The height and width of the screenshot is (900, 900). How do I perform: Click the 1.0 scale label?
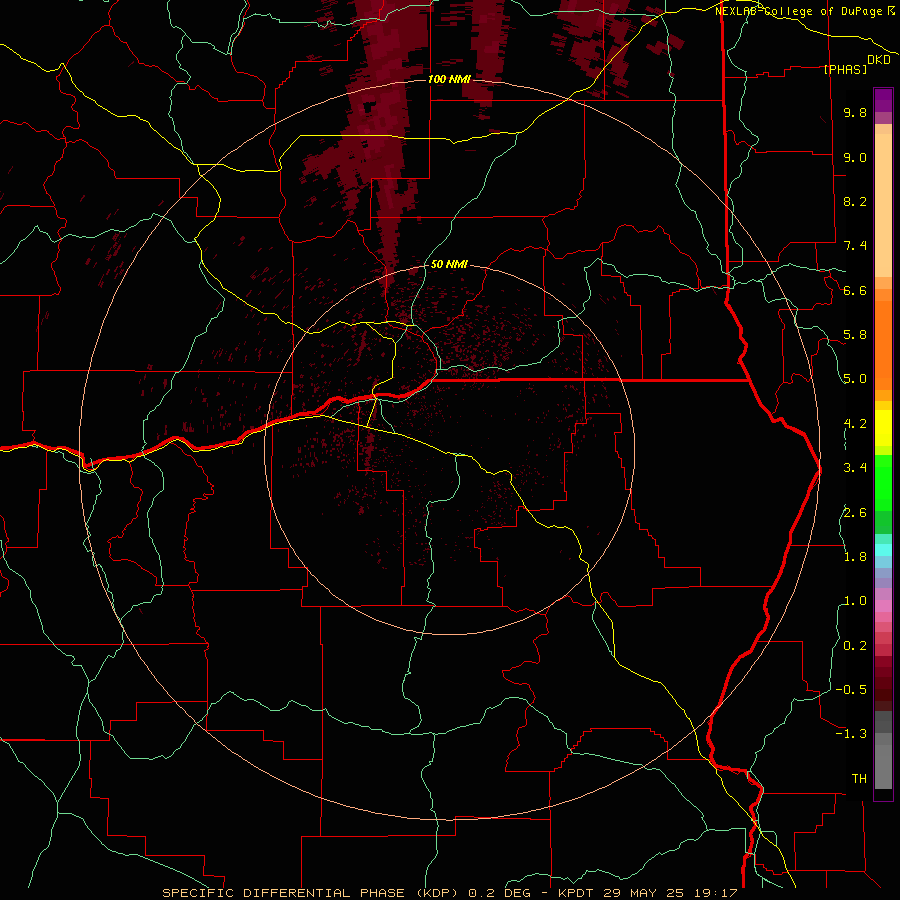tap(855, 601)
